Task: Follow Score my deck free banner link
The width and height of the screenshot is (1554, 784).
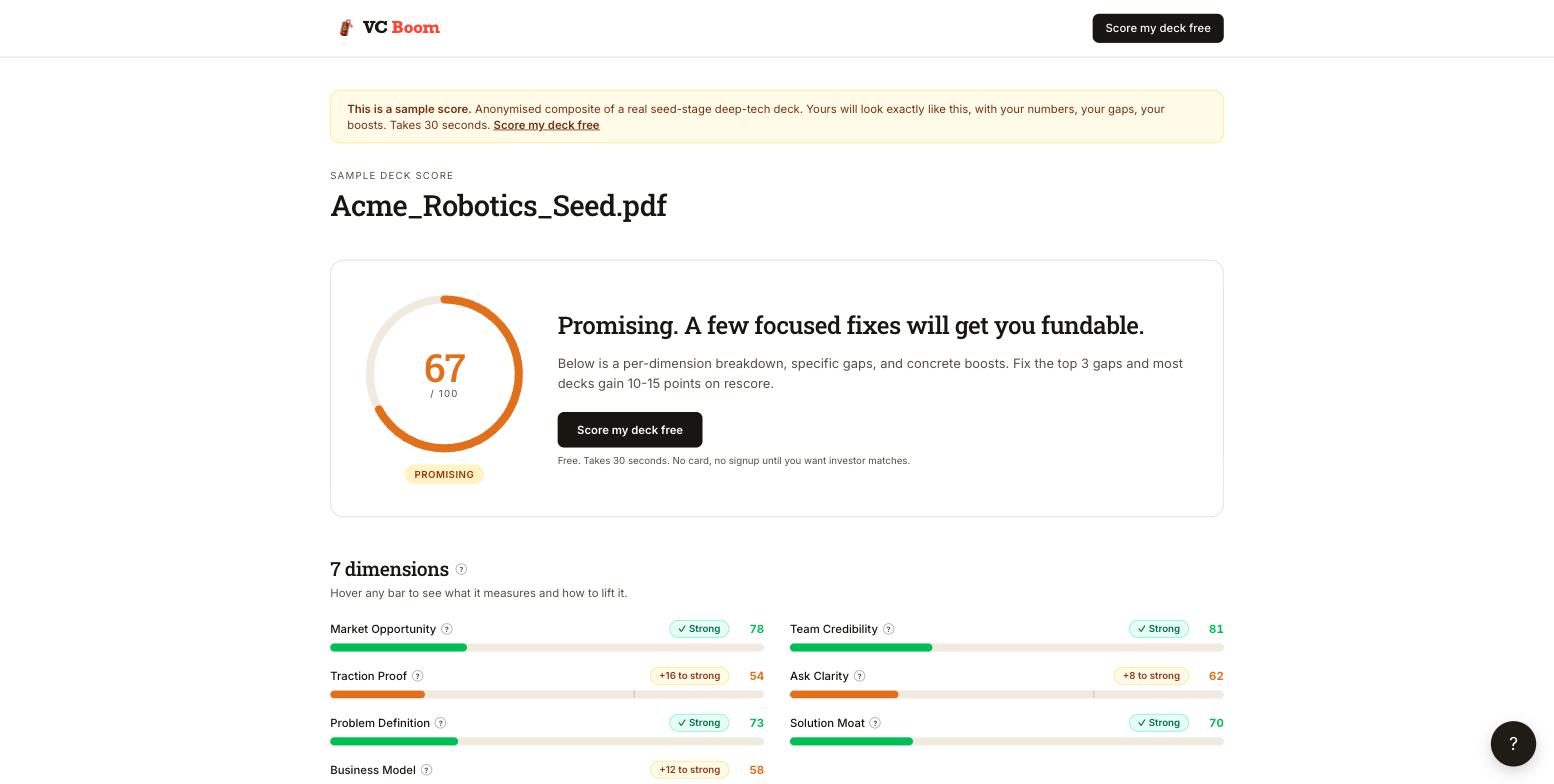Action: (x=546, y=125)
